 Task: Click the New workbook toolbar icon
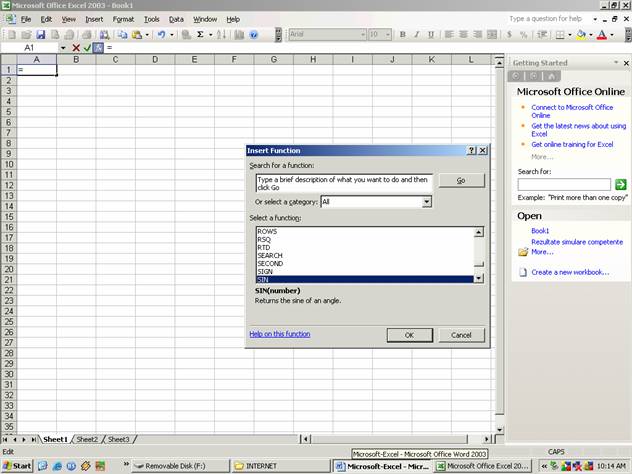[x=12, y=35]
